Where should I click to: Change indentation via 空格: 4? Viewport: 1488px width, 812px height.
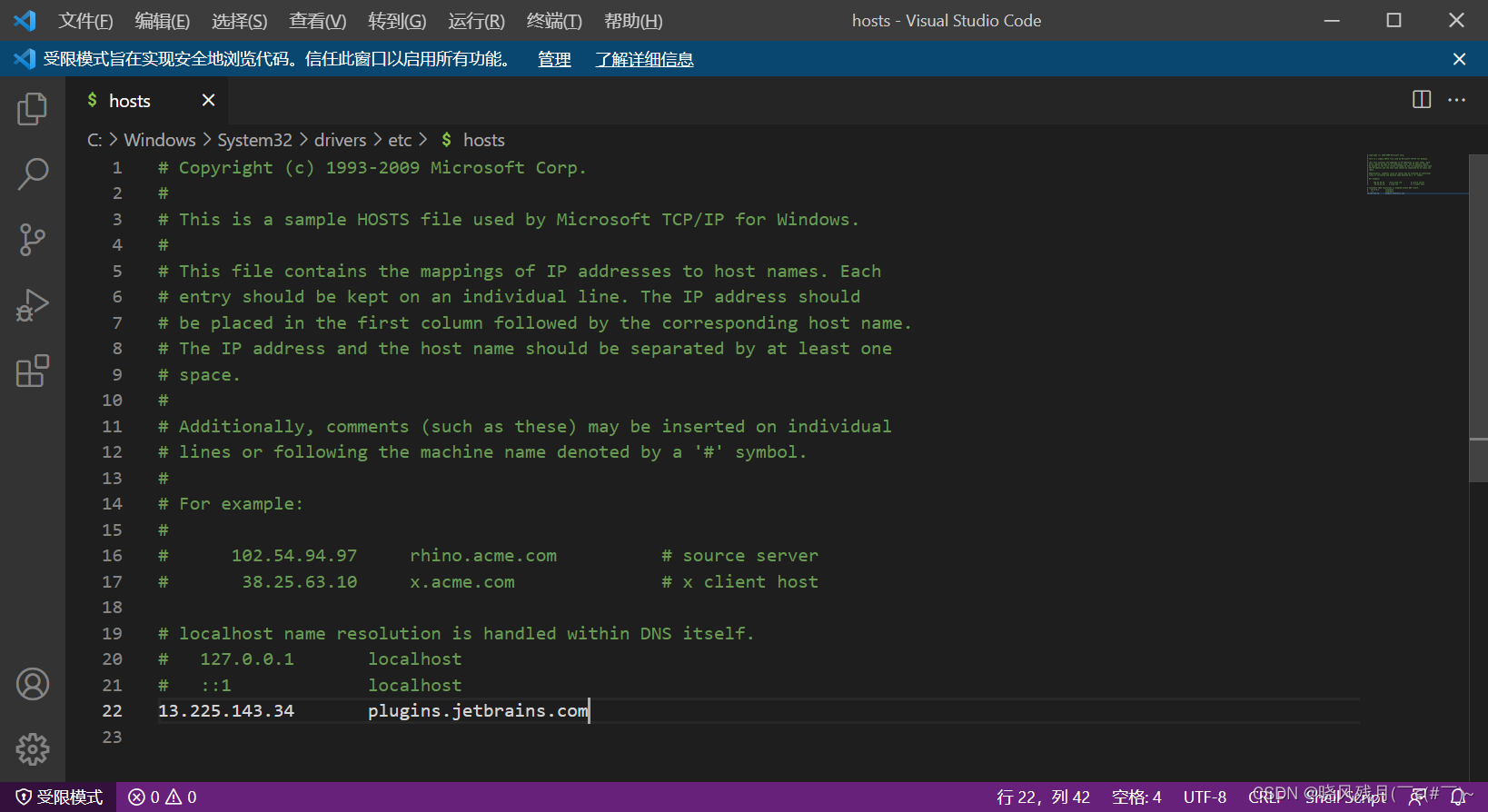1136,797
